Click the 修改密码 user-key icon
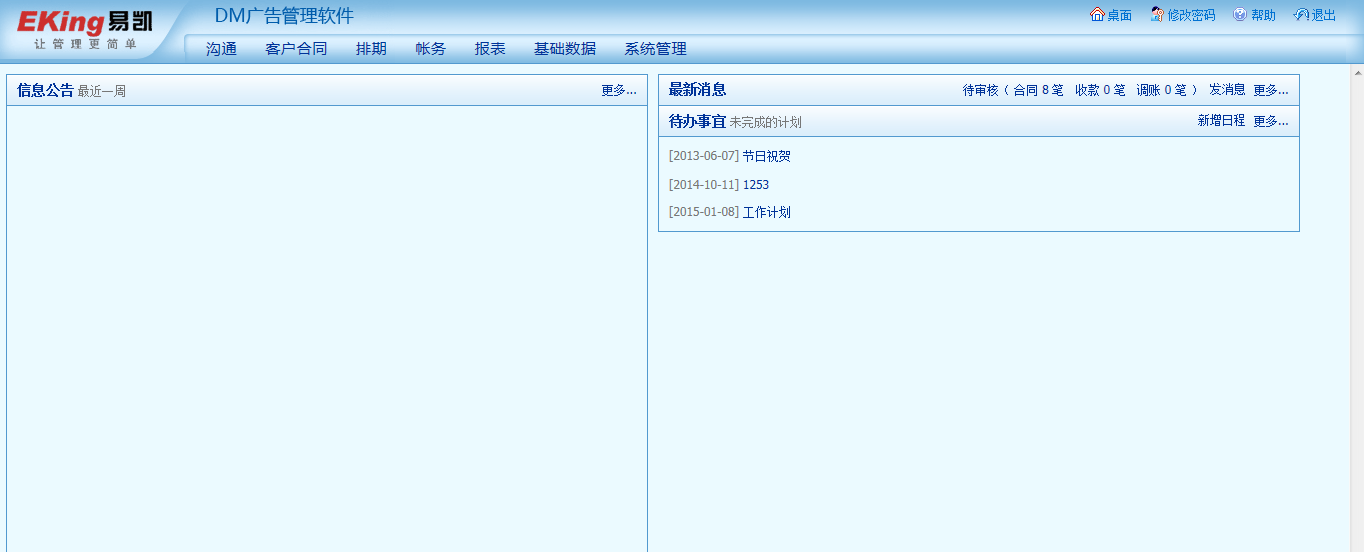 [1157, 15]
